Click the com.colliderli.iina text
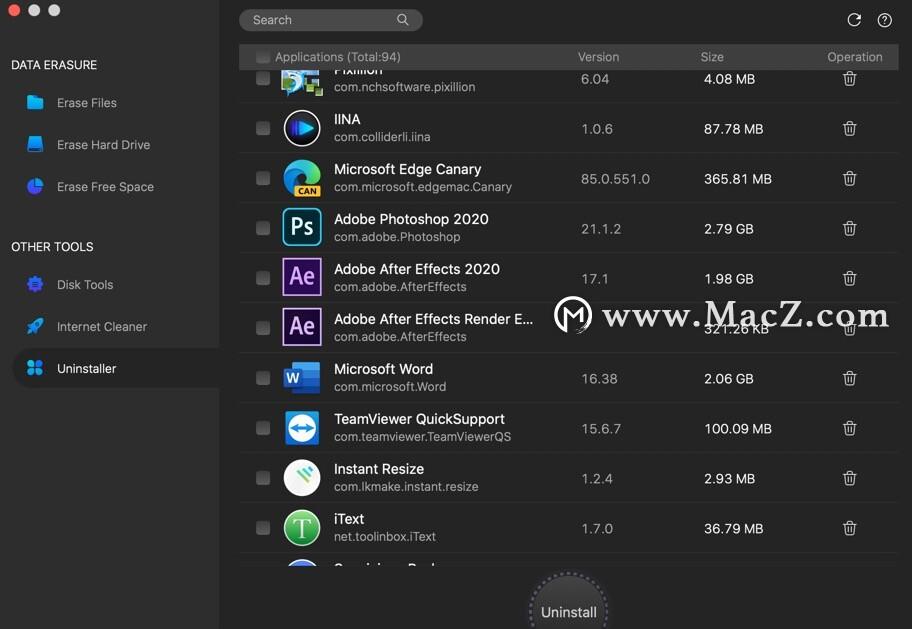Viewport: 912px width, 629px height. 382,137
